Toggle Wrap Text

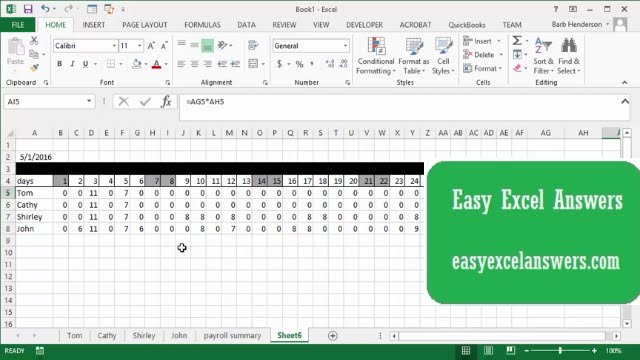pyautogui.click(x=253, y=45)
